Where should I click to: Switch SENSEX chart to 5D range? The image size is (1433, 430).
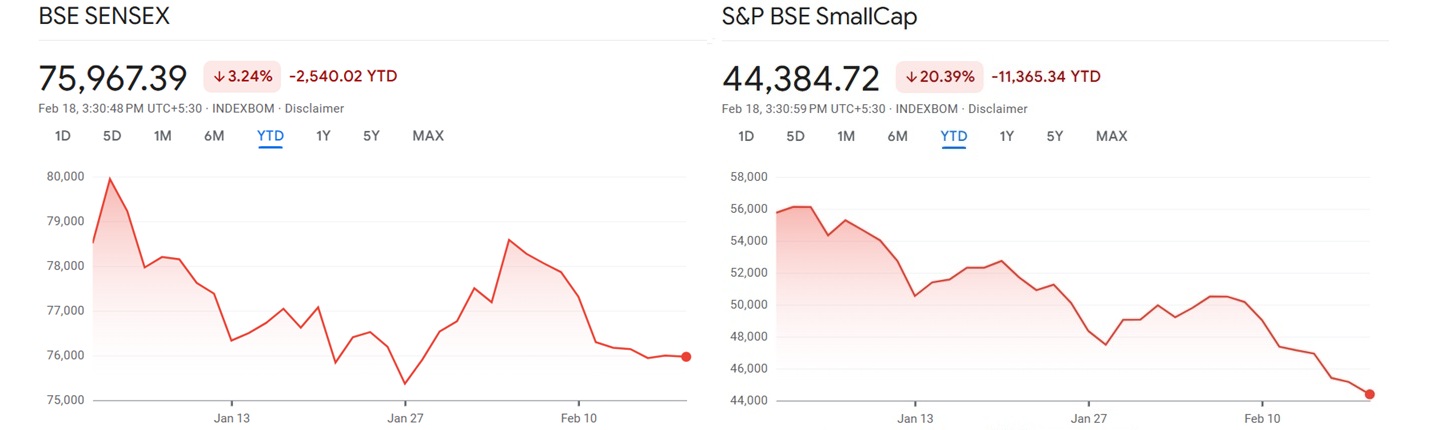(x=112, y=136)
